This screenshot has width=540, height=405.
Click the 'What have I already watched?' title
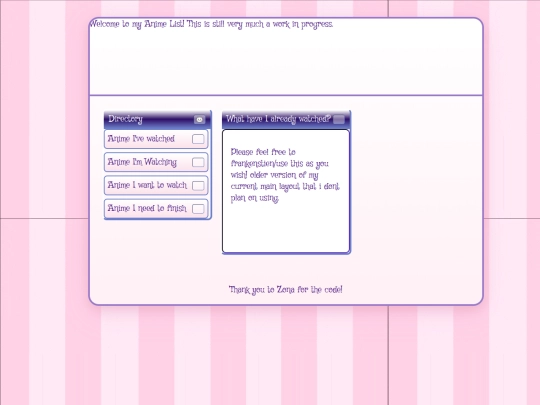pyautogui.click(x=278, y=119)
